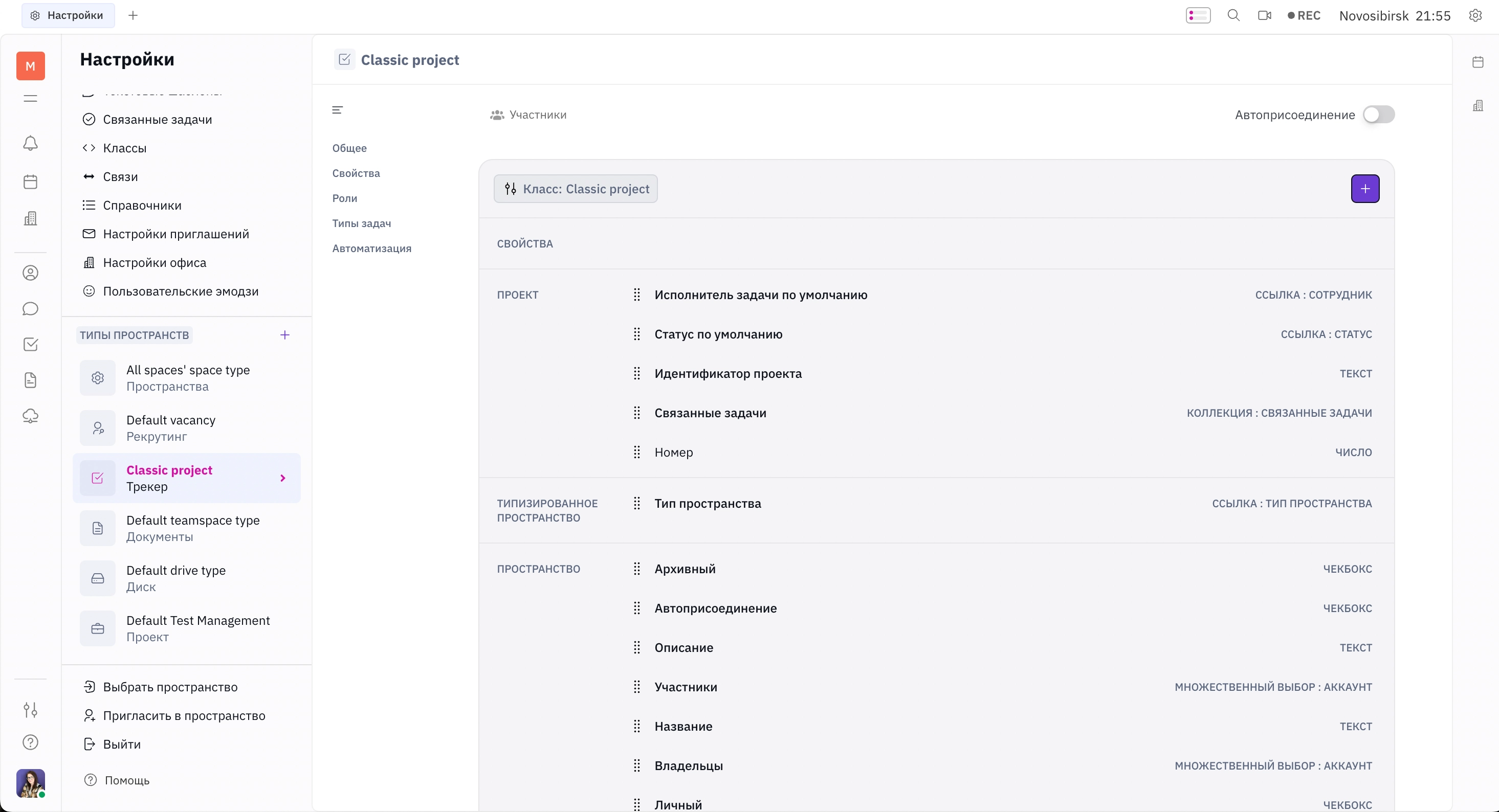The width and height of the screenshot is (1499, 812).
Task: Open the Класс: Classic project selector
Action: (576, 189)
